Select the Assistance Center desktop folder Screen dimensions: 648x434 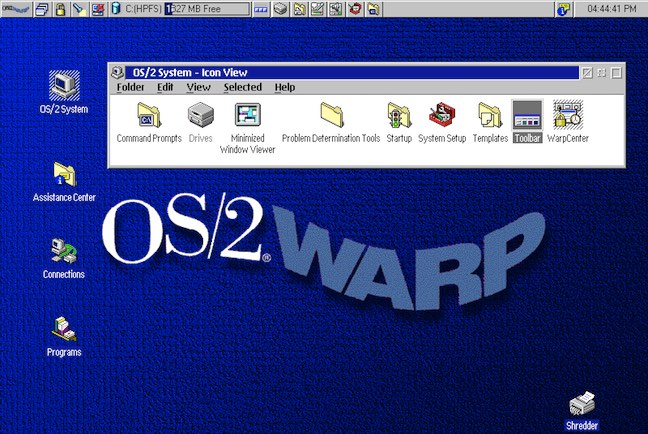pyautogui.click(x=64, y=181)
